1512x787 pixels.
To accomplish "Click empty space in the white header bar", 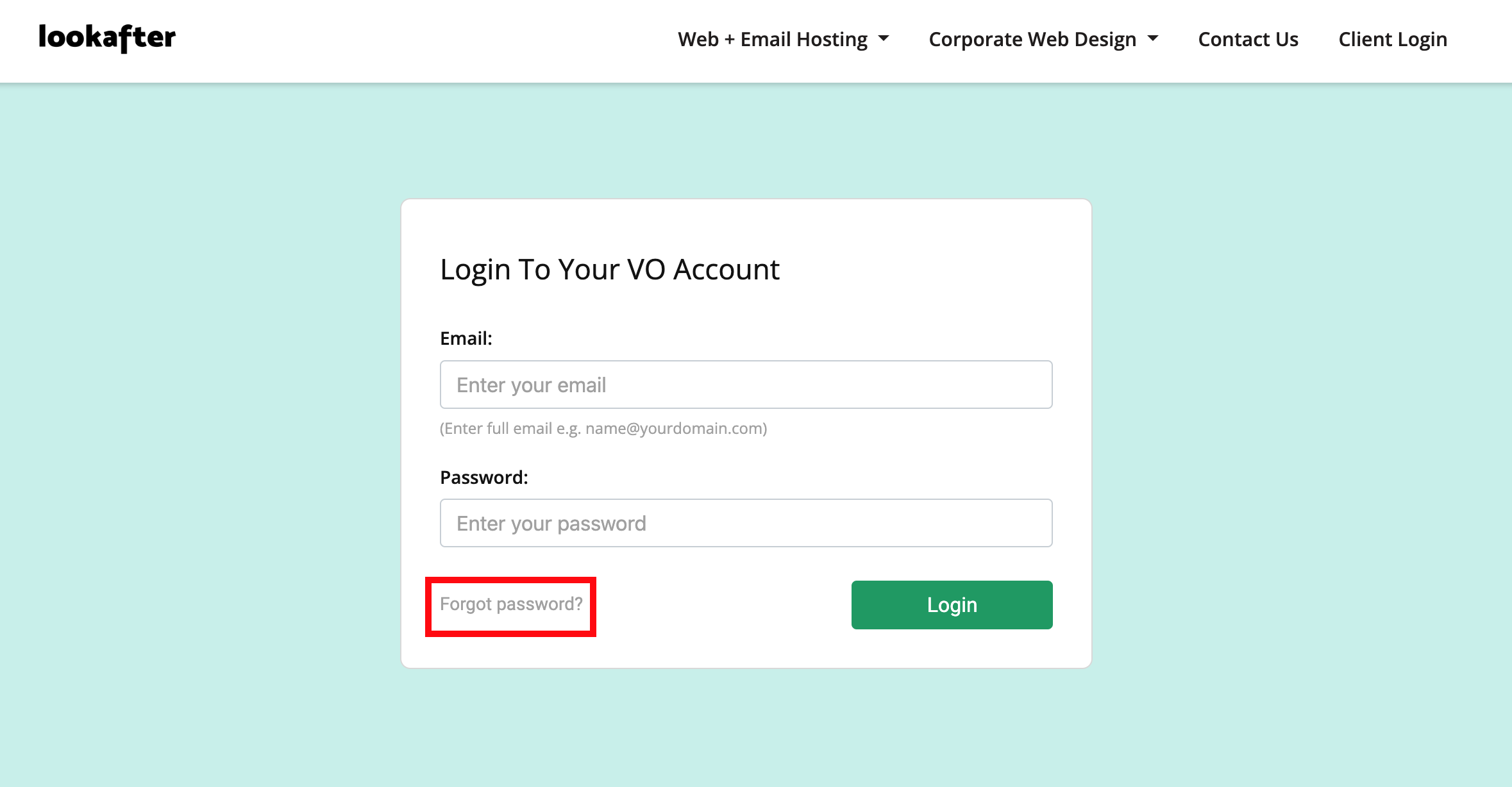I will 417,40.
